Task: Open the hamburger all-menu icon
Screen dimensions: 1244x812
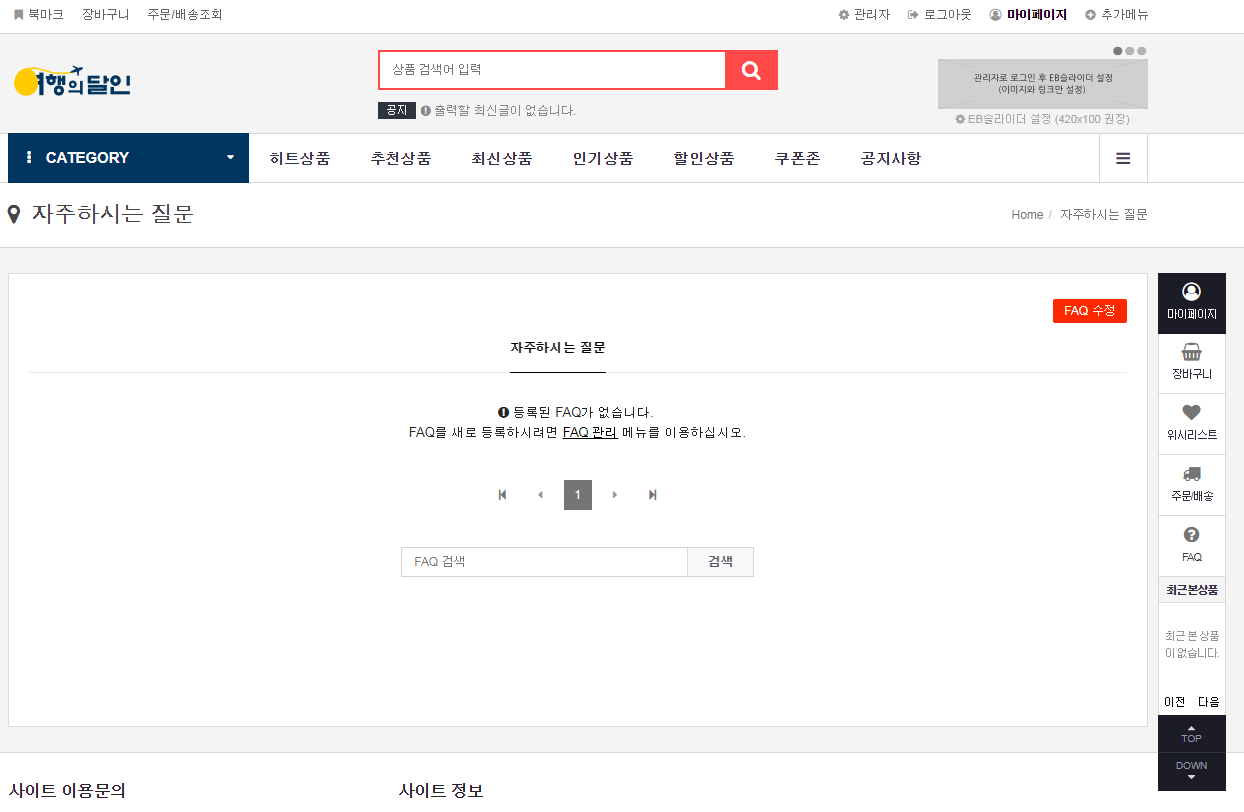Action: [x=1123, y=158]
